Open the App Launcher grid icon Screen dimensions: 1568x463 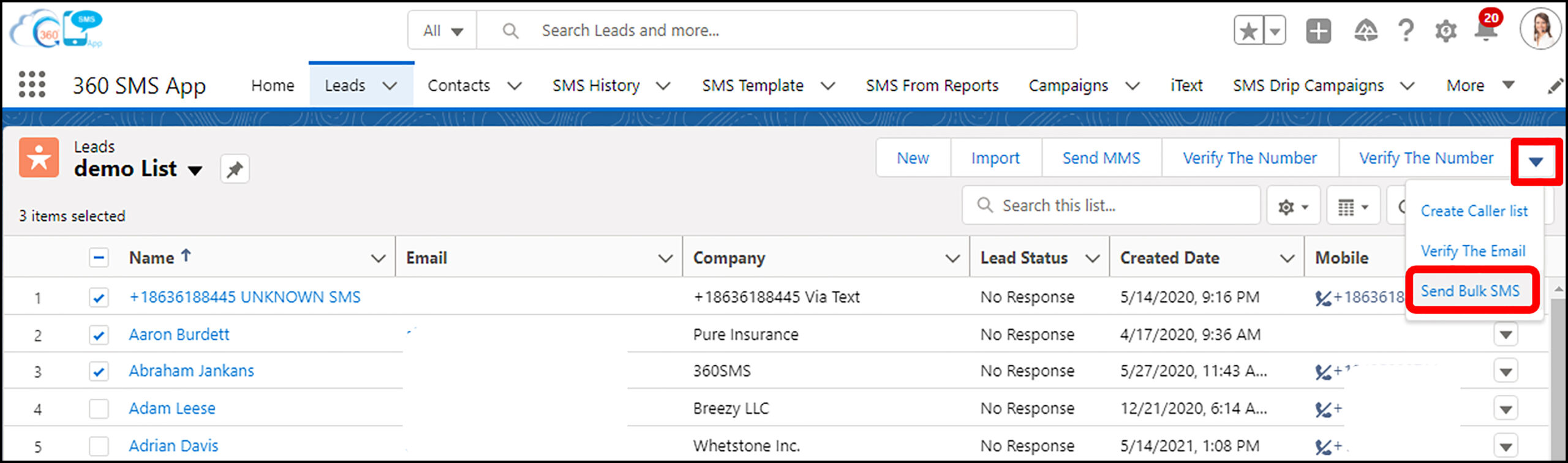(x=32, y=85)
